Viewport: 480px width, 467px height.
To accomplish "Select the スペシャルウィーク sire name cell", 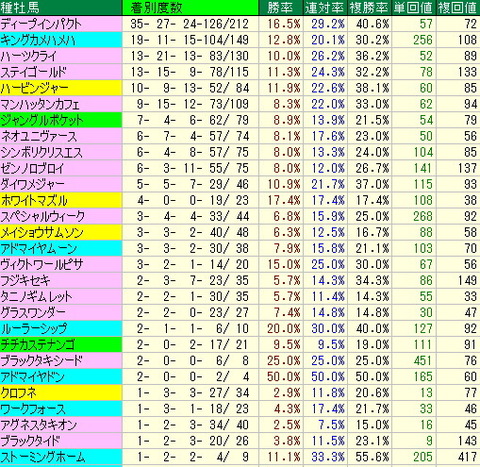I will click(x=61, y=216).
